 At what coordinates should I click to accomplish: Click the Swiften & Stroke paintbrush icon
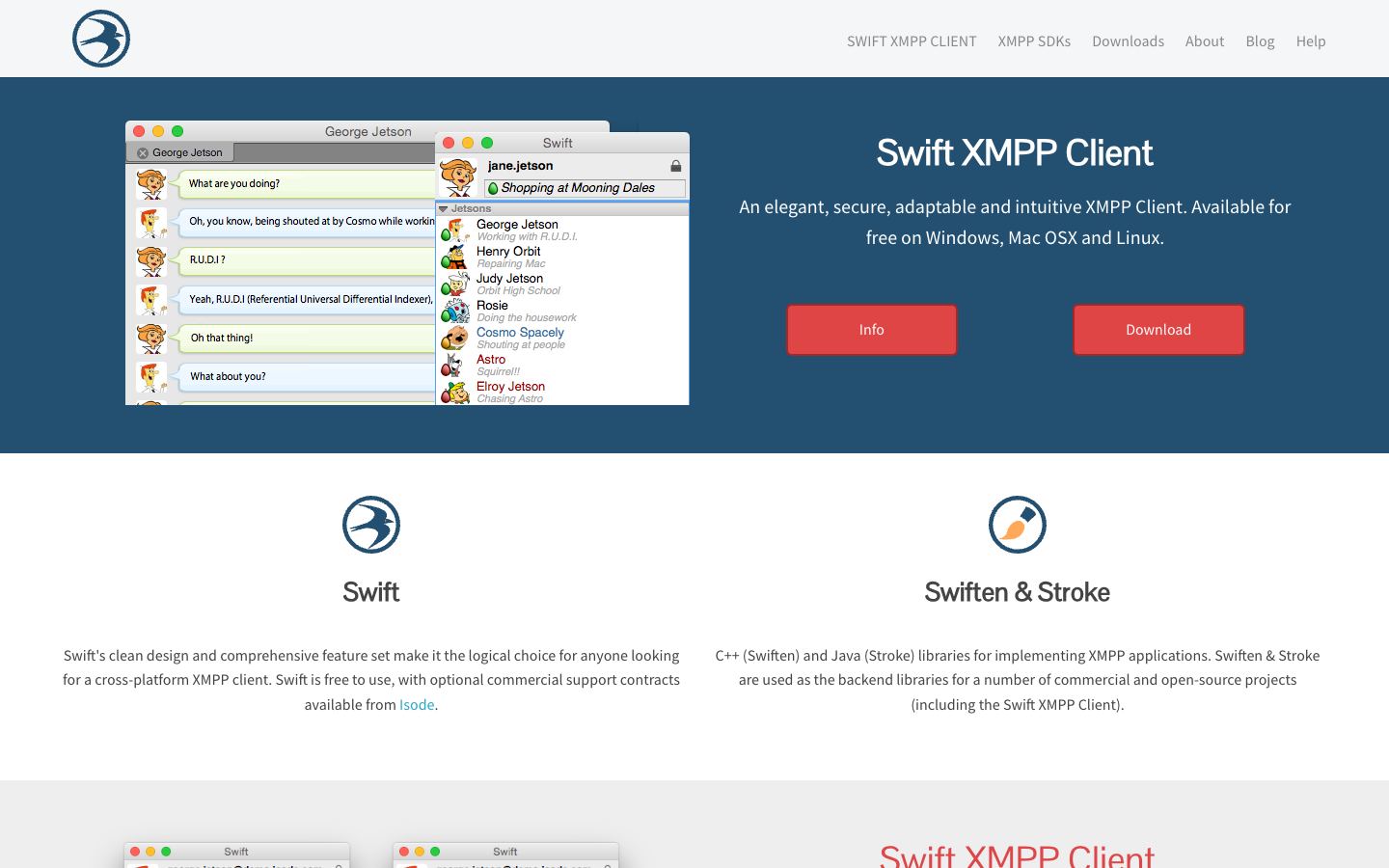coord(1018,525)
